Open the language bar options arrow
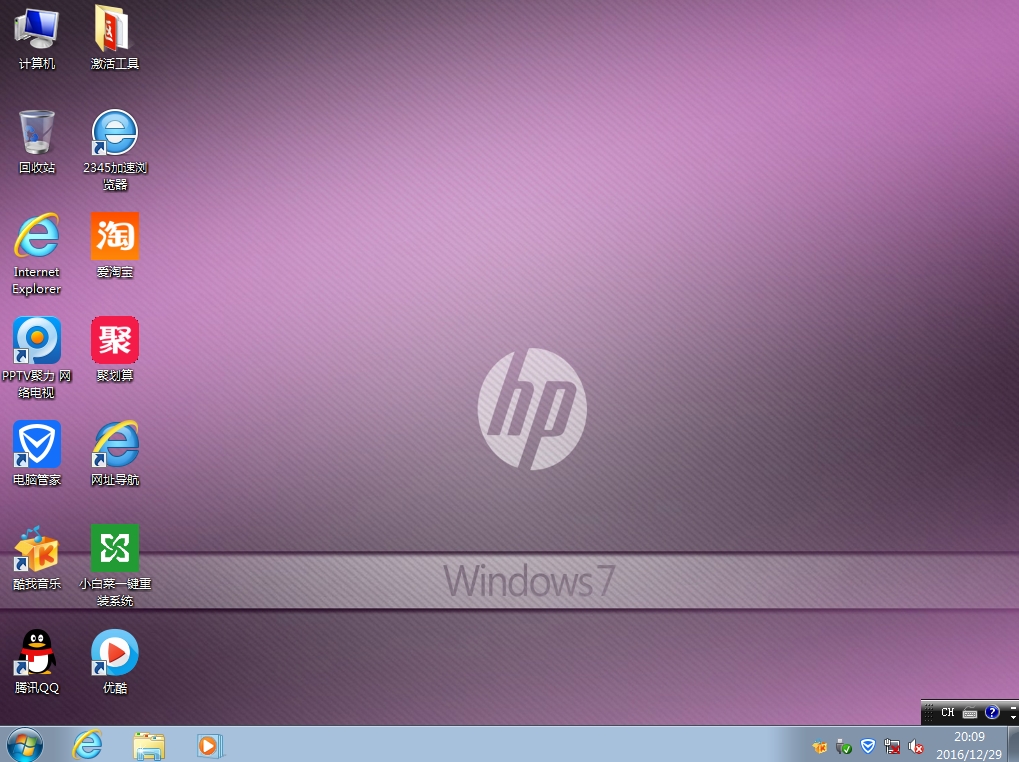This screenshot has width=1019, height=762. click(x=1014, y=717)
